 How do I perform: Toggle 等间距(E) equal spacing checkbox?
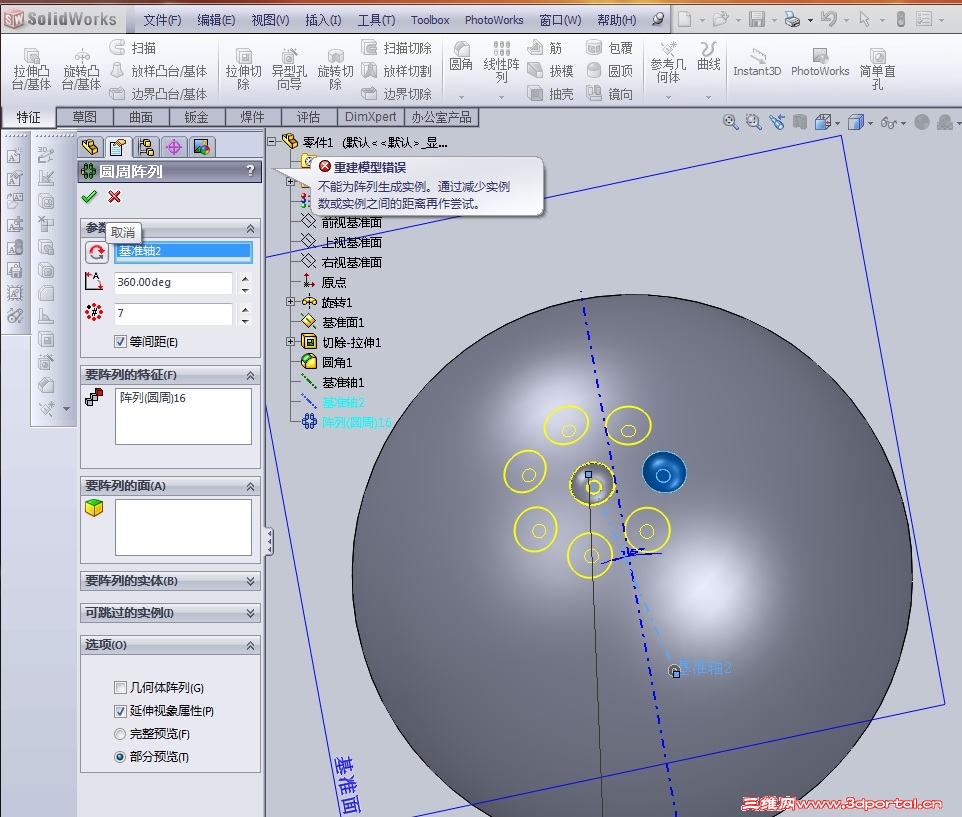click(x=120, y=342)
